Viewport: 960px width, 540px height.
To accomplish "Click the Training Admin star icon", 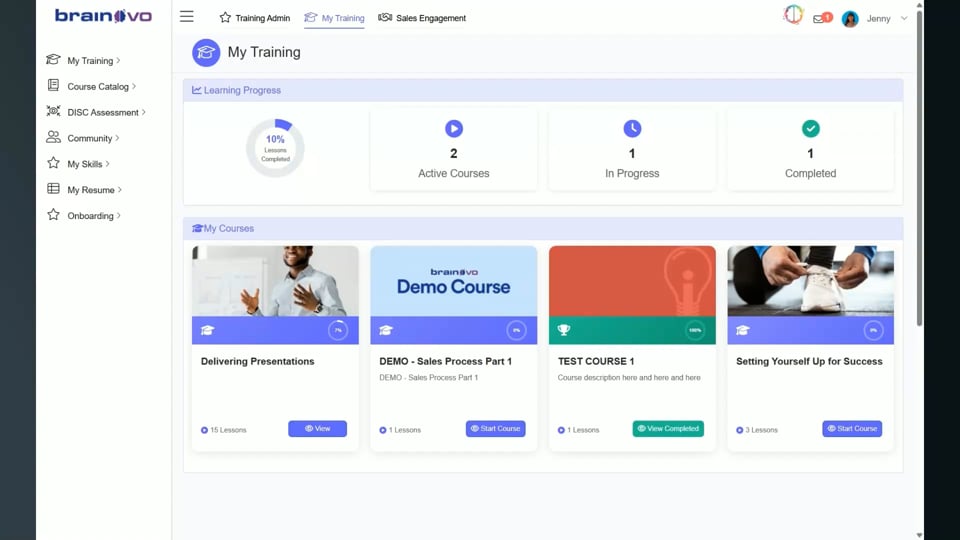I will 225,17.
